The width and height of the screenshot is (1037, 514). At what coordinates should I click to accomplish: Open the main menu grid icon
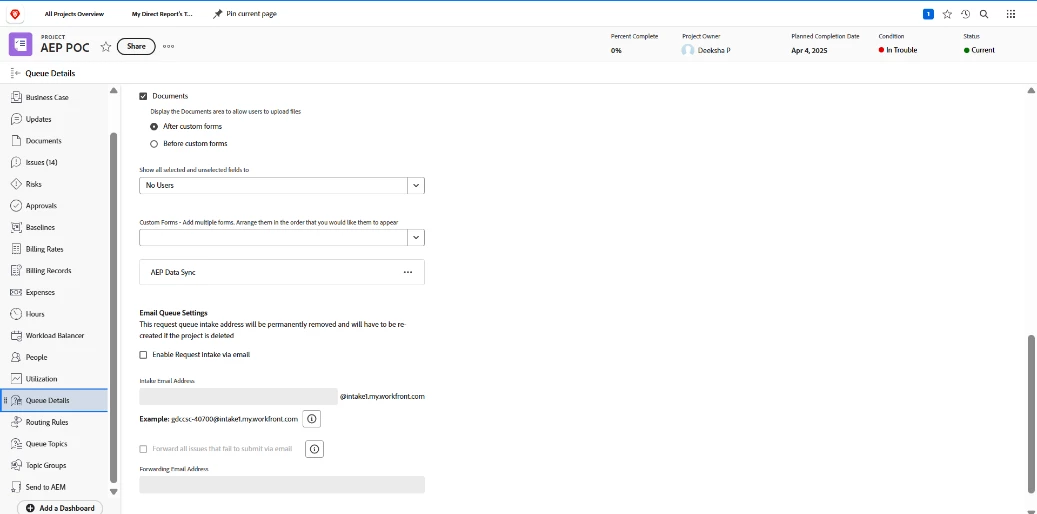(1011, 14)
